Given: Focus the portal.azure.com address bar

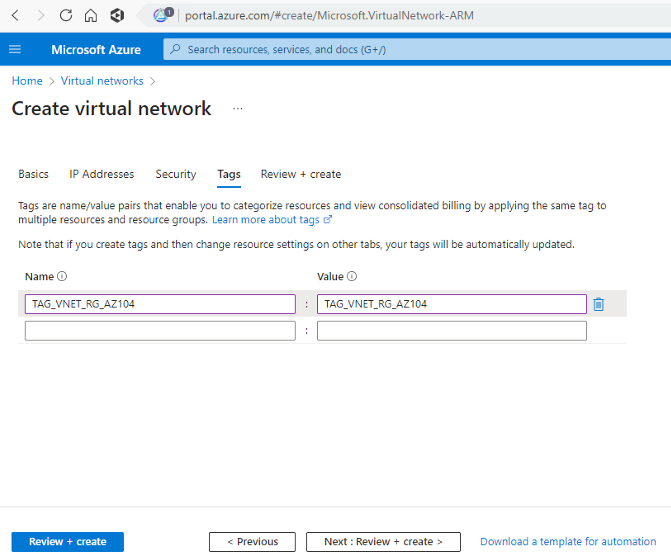Looking at the screenshot, I should 330,16.
